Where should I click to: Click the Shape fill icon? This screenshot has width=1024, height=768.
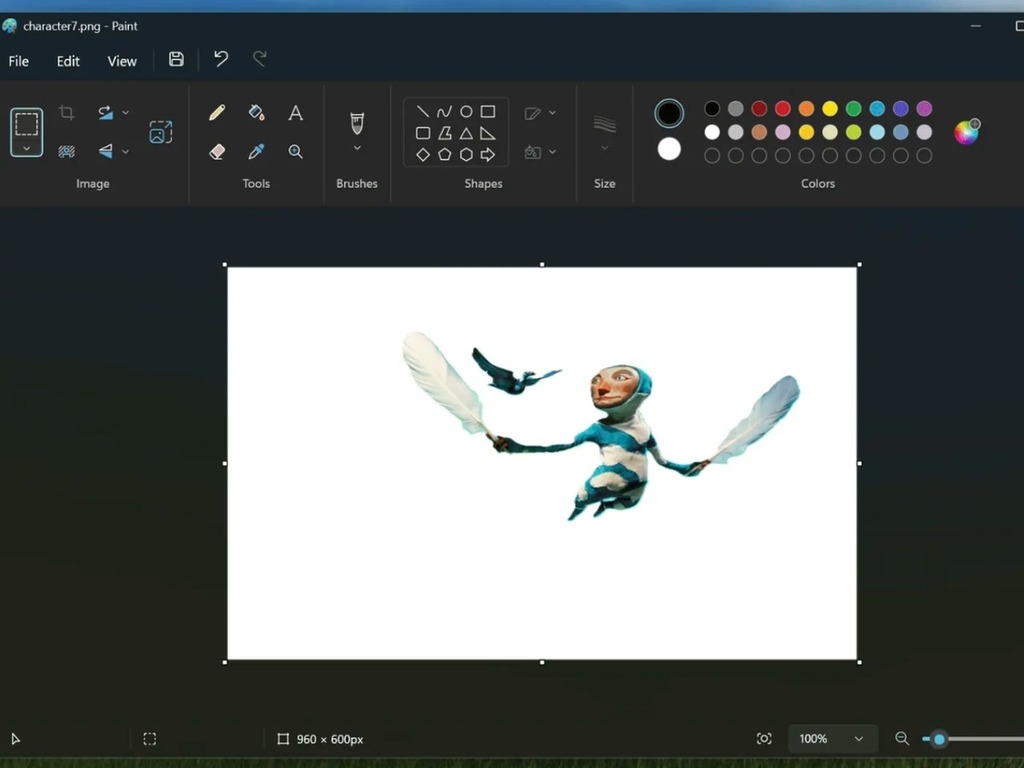click(532, 152)
